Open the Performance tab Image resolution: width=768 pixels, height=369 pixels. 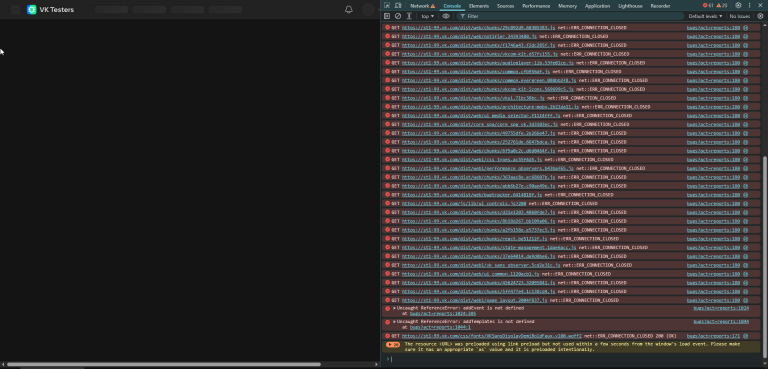pos(536,6)
